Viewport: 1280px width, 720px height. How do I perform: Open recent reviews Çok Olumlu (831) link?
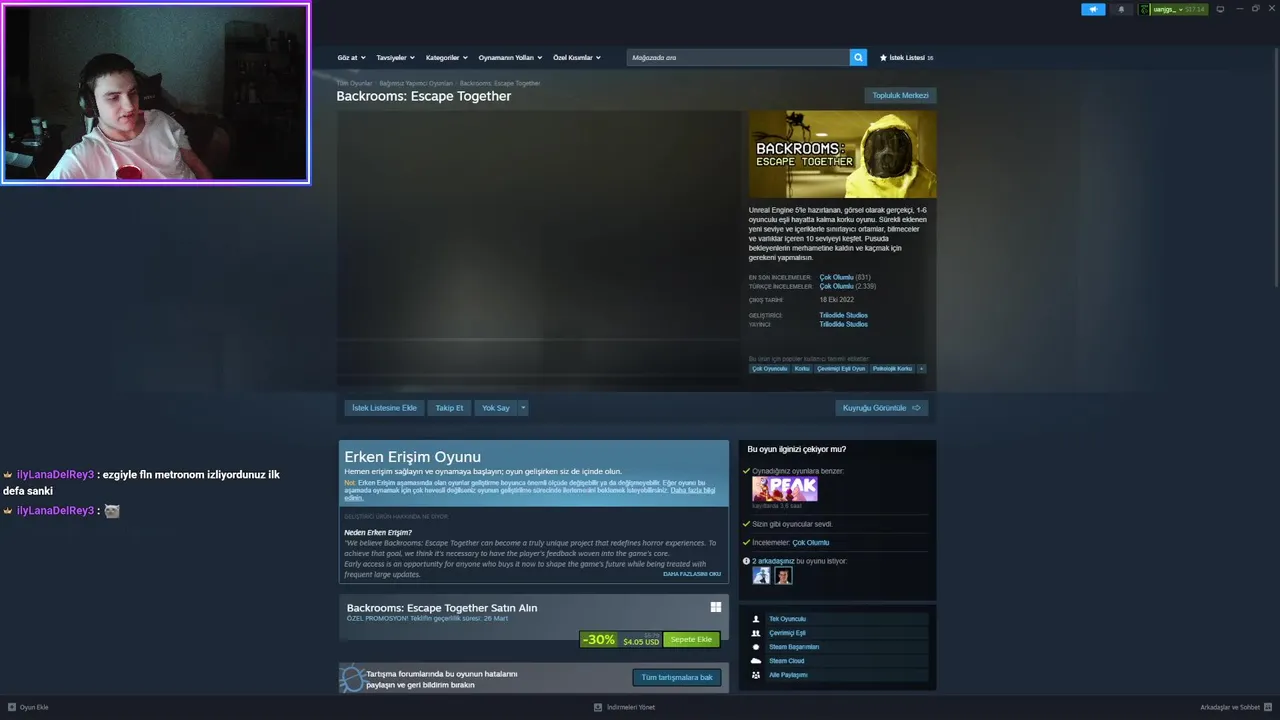pos(845,277)
